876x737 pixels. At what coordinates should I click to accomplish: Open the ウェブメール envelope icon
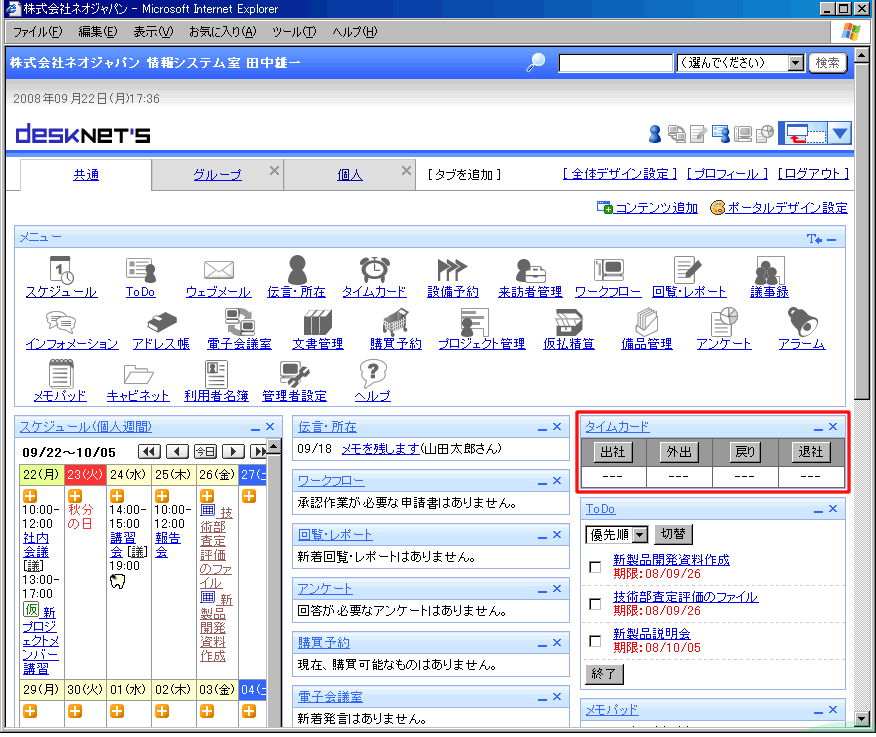click(x=218, y=270)
